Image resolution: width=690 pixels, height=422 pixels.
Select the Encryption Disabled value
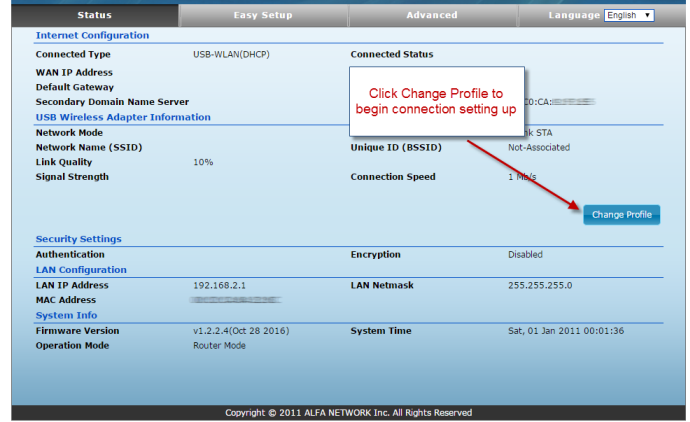[525, 254]
